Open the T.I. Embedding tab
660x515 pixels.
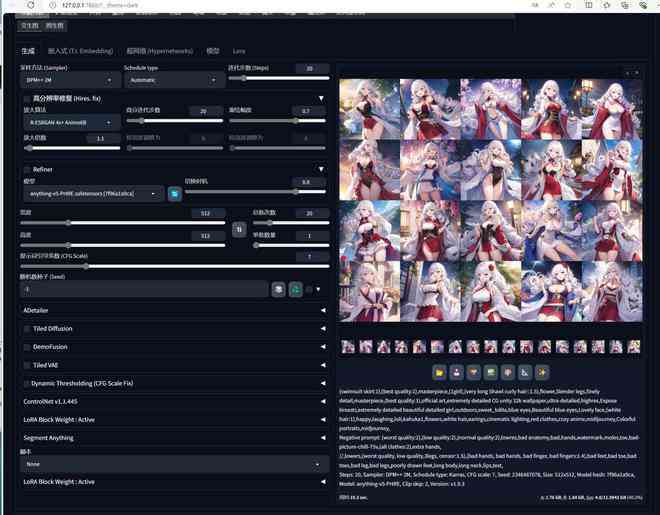coord(80,51)
